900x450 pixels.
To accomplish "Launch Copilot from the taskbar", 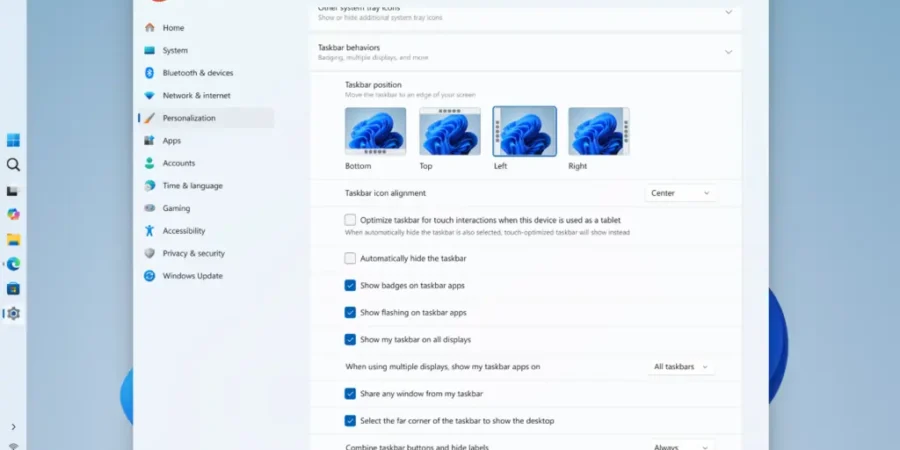I will (13, 214).
